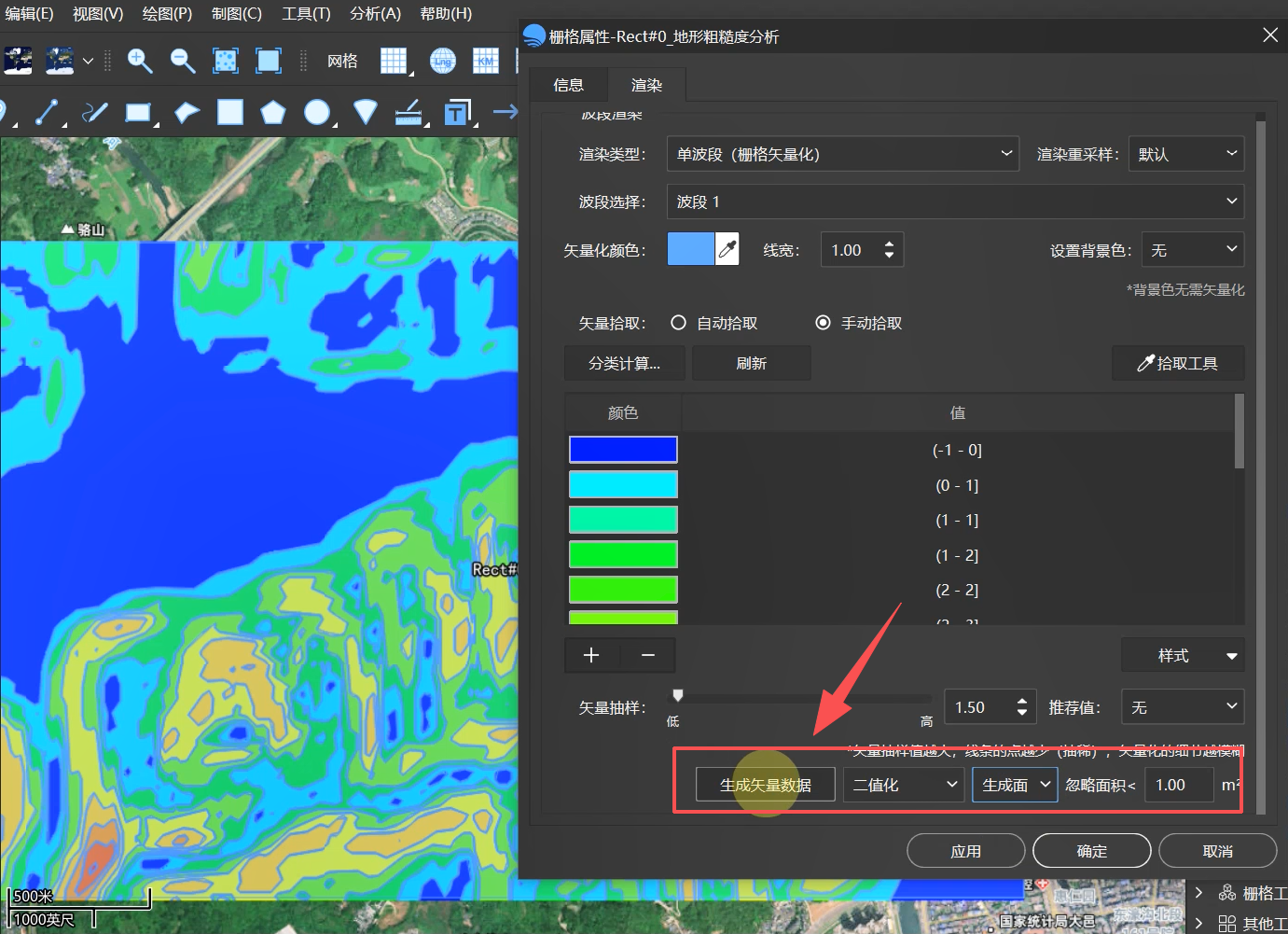The height and width of the screenshot is (934, 1288).
Task: Switch to the 渲染 tab
Action: 646,85
